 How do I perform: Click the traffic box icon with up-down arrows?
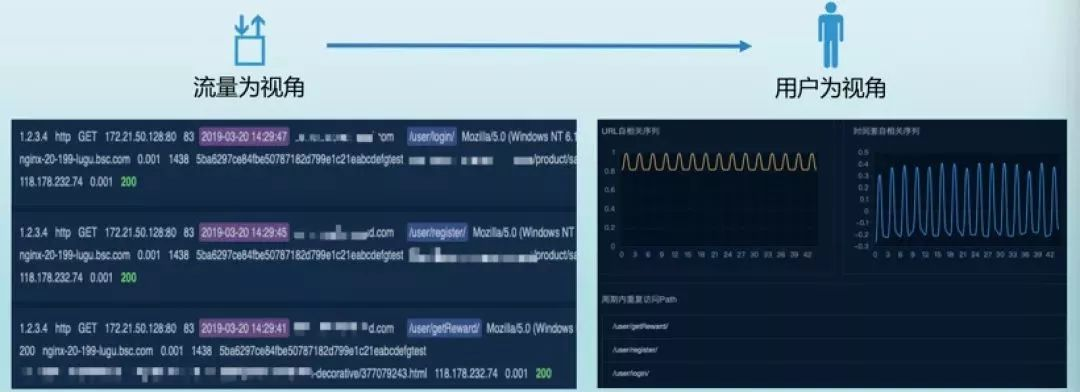[x=250, y=41]
